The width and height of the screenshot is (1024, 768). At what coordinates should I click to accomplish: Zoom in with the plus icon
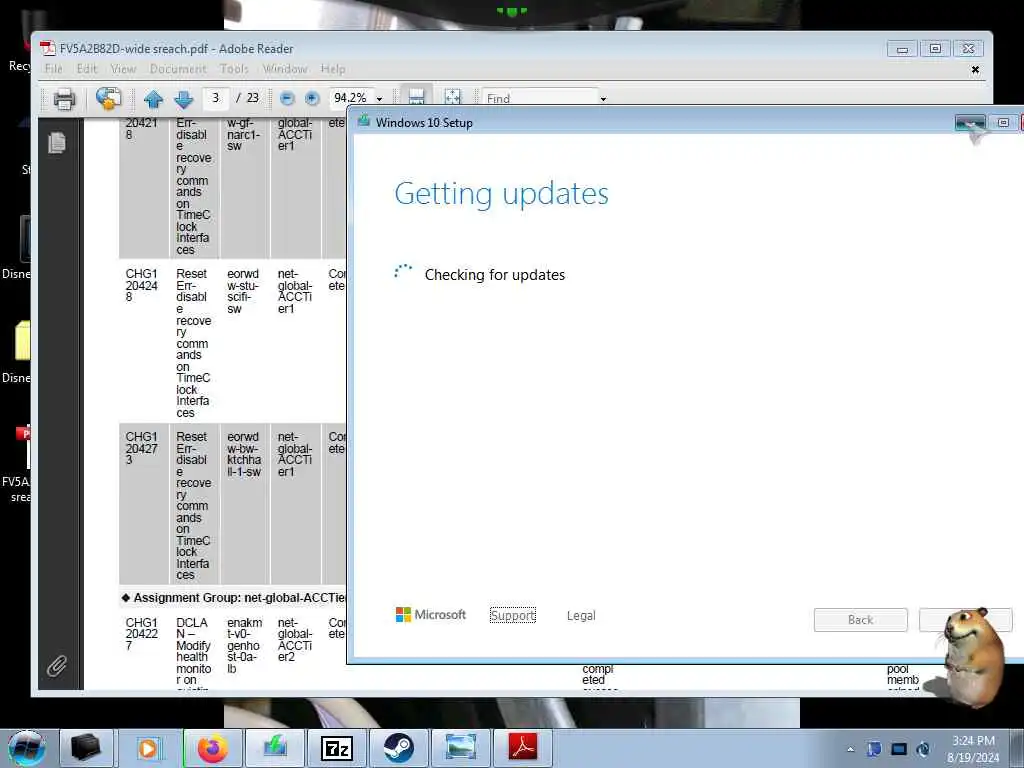pos(312,98)
